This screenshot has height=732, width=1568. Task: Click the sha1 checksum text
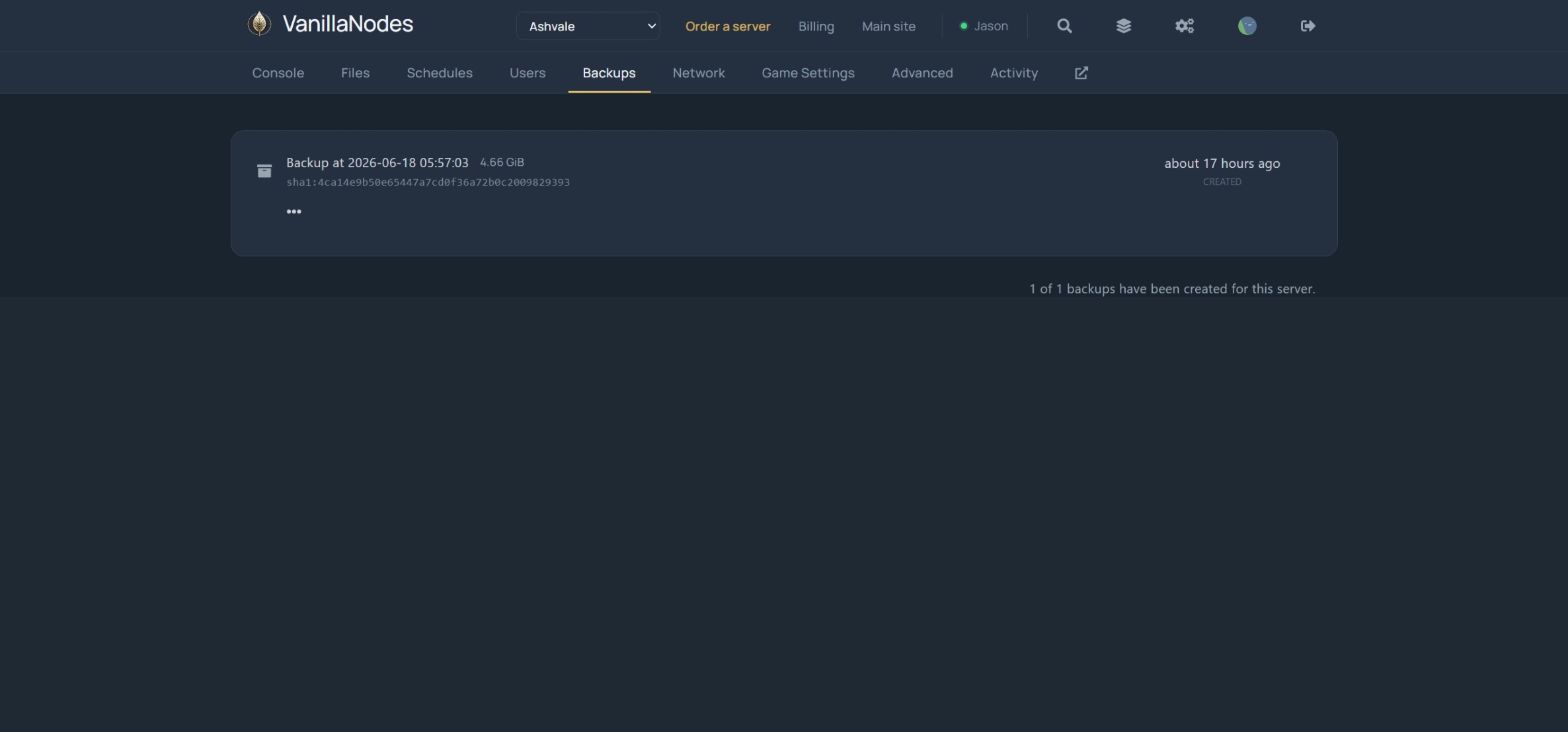(x=428, y=182)
